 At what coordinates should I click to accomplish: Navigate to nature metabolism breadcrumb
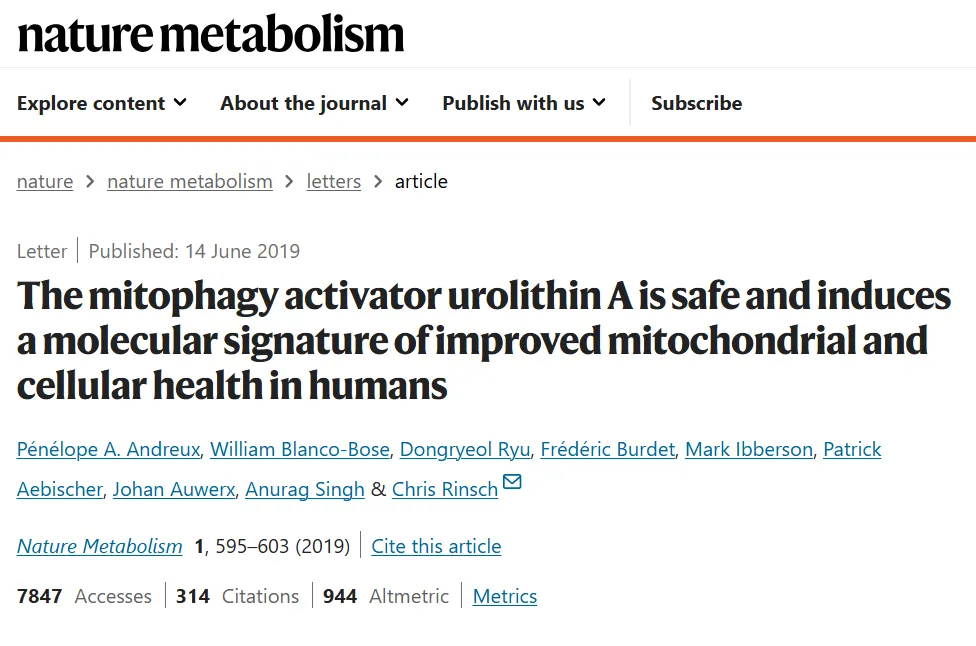tap(190, 181)
